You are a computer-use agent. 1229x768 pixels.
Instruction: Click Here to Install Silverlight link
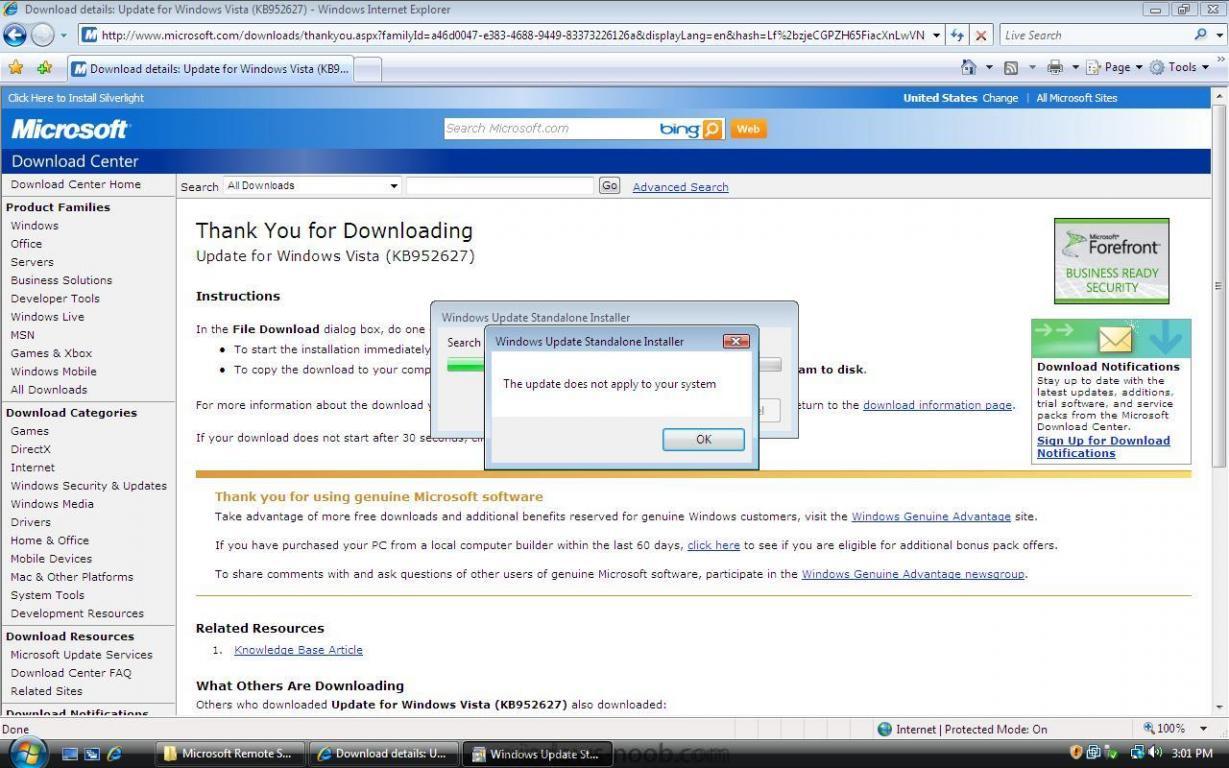tap(76, 98)
